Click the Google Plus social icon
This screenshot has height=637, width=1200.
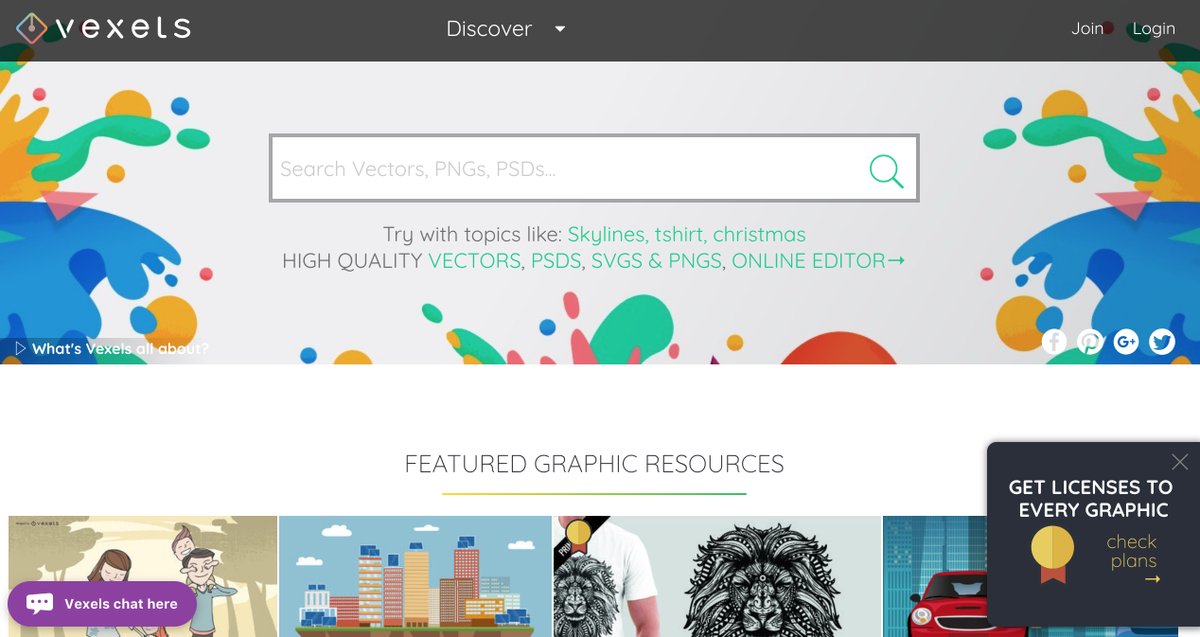(1126, 342)
